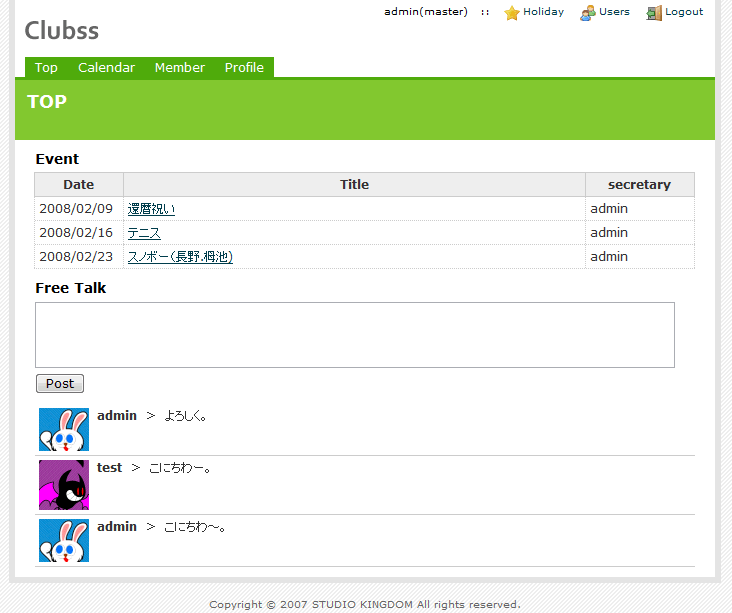Click admin's rabbit avatar beside こにちわ～。
Viewport: 732px width, 613px height.
64,541
